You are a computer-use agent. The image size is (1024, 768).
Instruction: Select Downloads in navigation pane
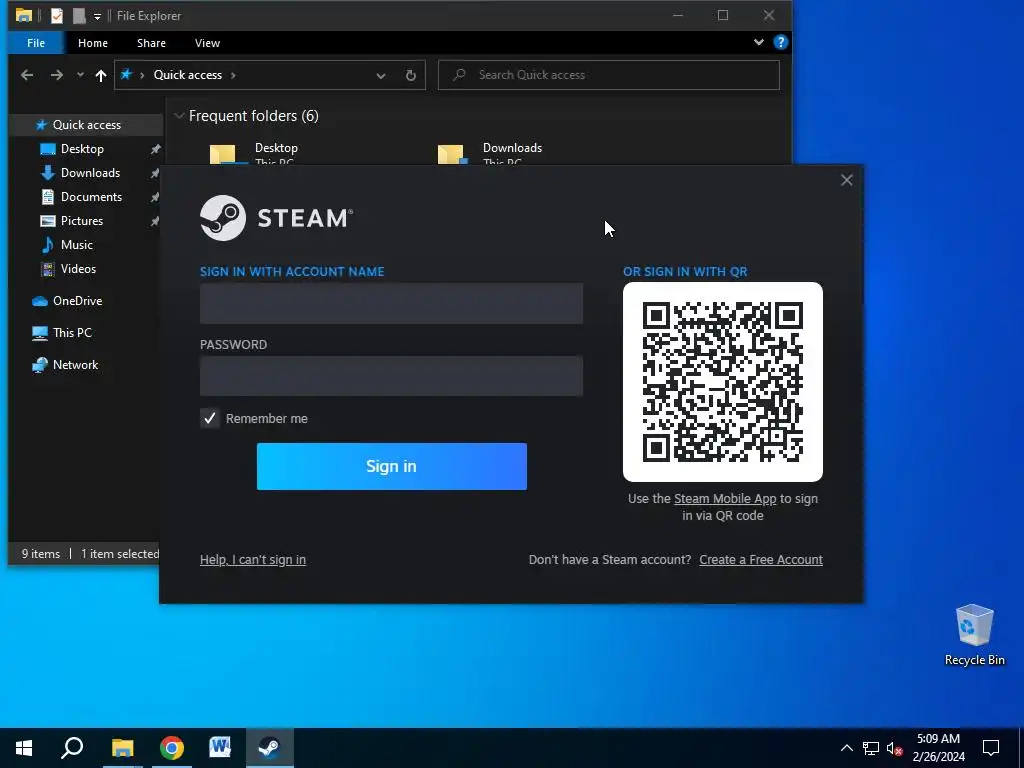tap(90, 173)
